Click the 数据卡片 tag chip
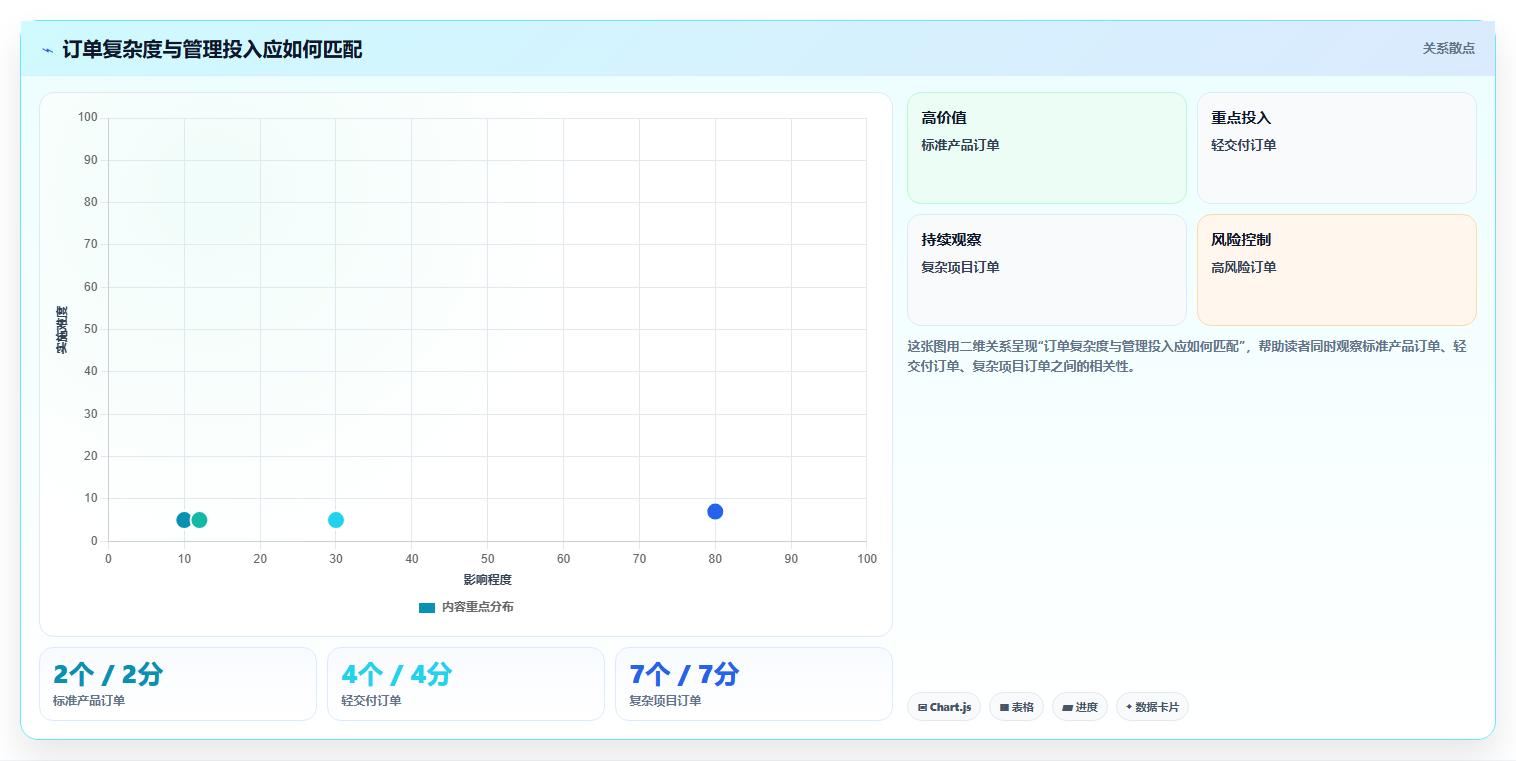This screenshot has height=761, width=1516. (1152, 707)
